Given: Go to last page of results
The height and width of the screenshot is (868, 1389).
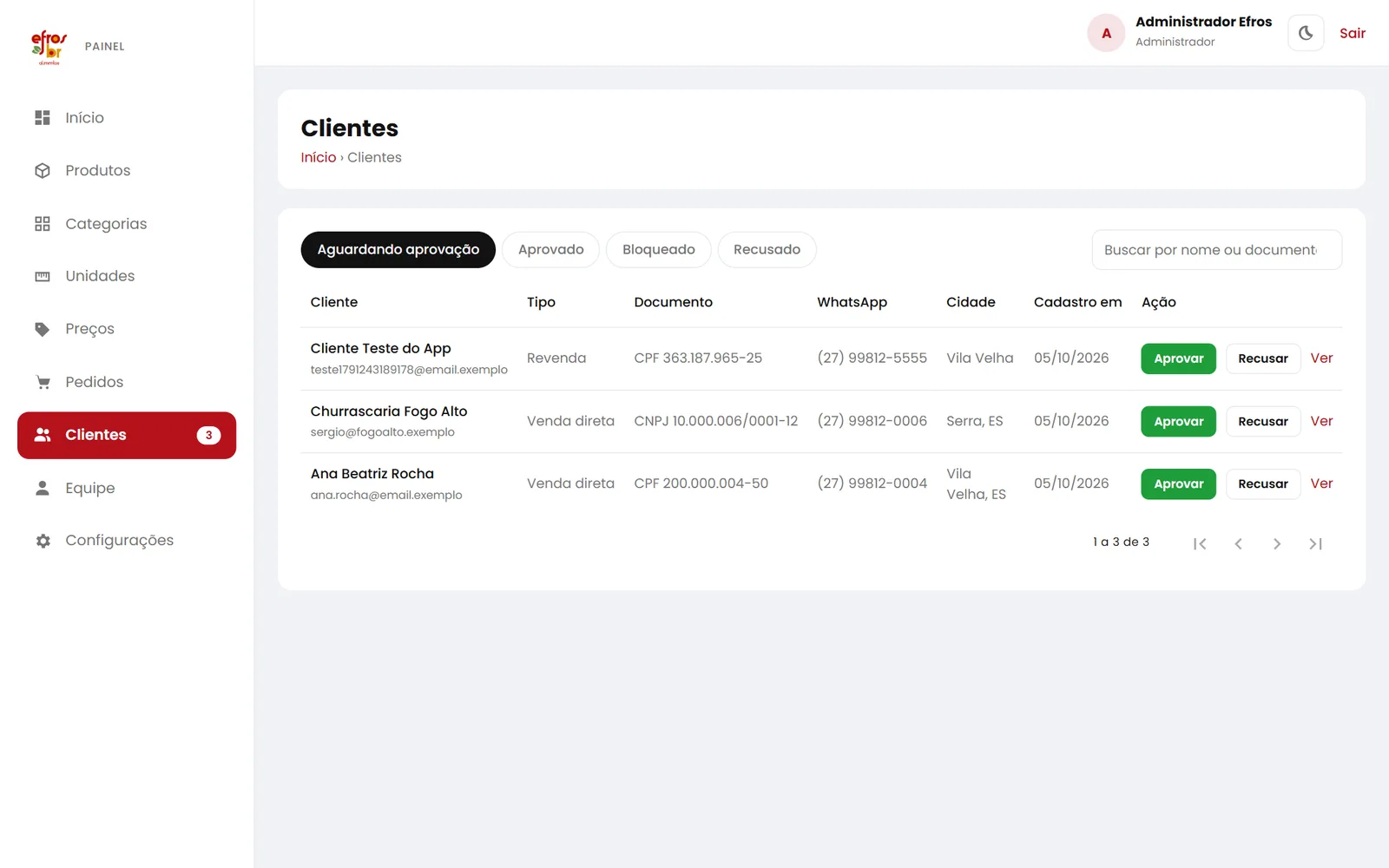Looking at the screenshot, I should pos(1315,543).
